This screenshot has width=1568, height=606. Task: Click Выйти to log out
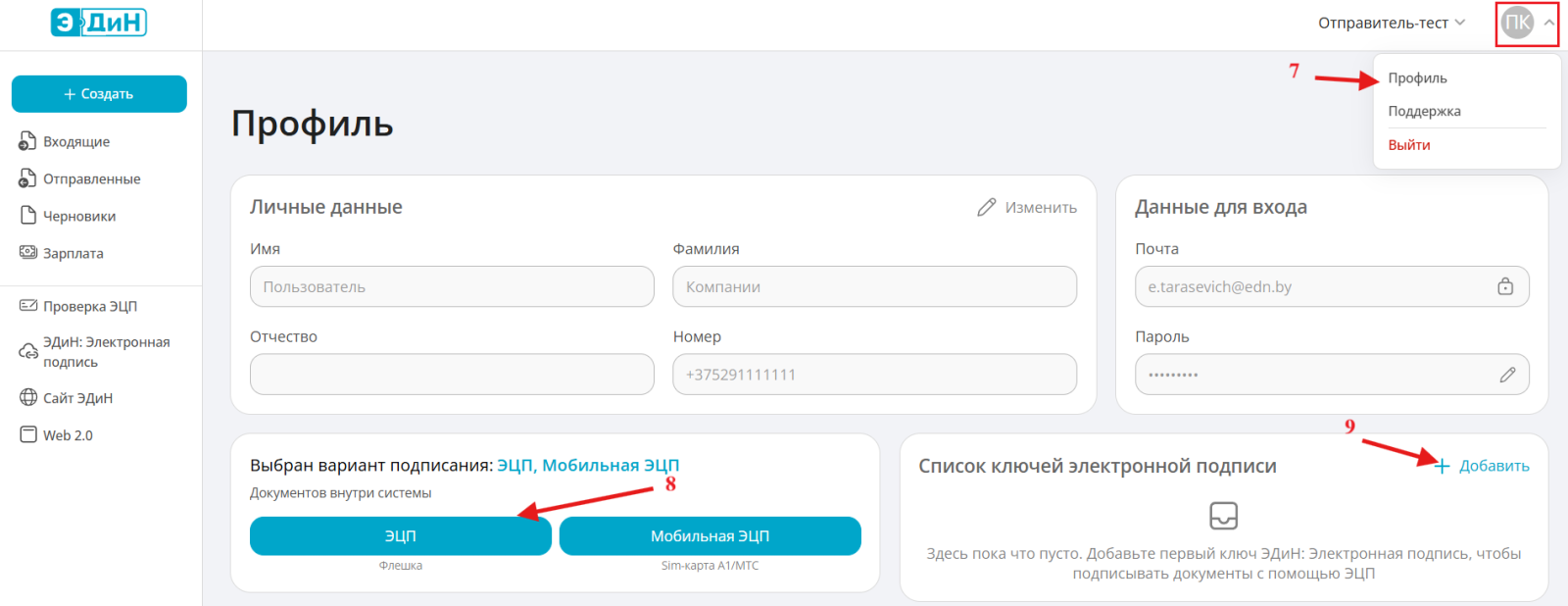pyautogui.click(x=1409, y=145)
